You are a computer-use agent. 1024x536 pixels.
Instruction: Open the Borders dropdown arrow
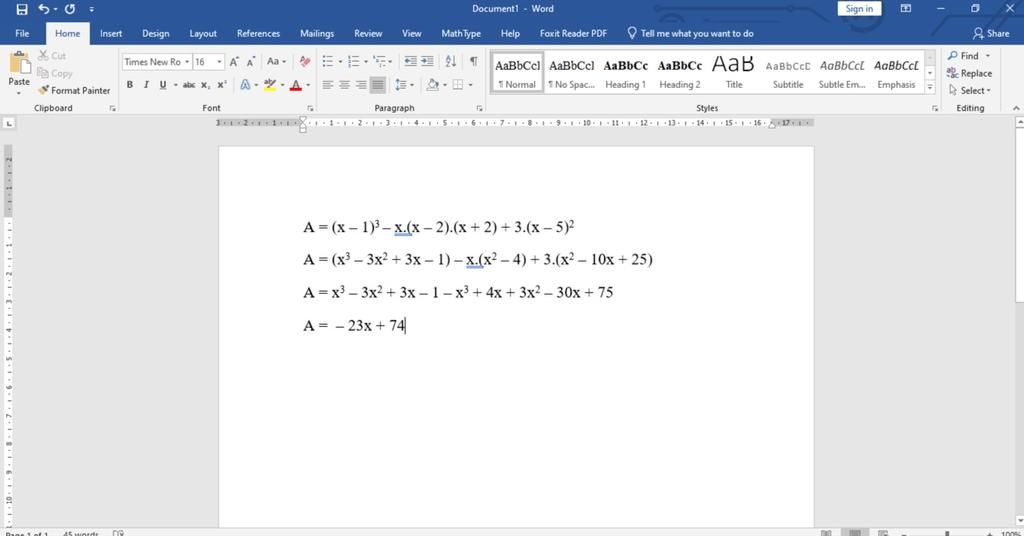pyautogui.click(x=470, y=85)
